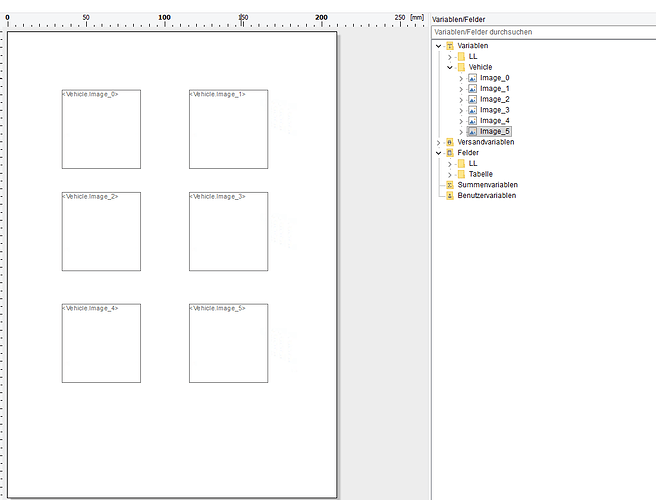Select the Vehicle.Image_0 placeholder on the page

point(101,129)
